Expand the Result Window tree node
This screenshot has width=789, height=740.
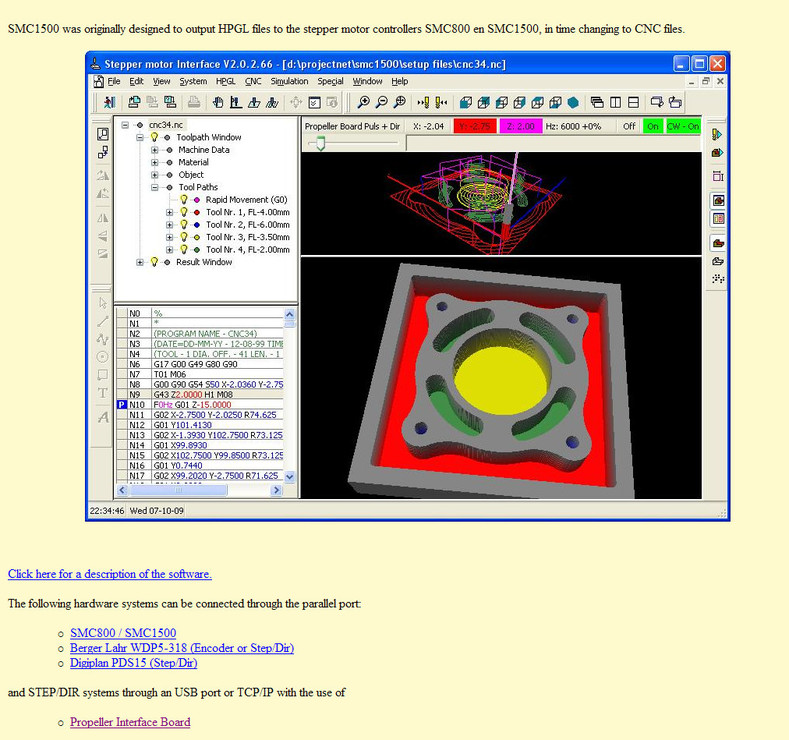(x=140, y=262)
